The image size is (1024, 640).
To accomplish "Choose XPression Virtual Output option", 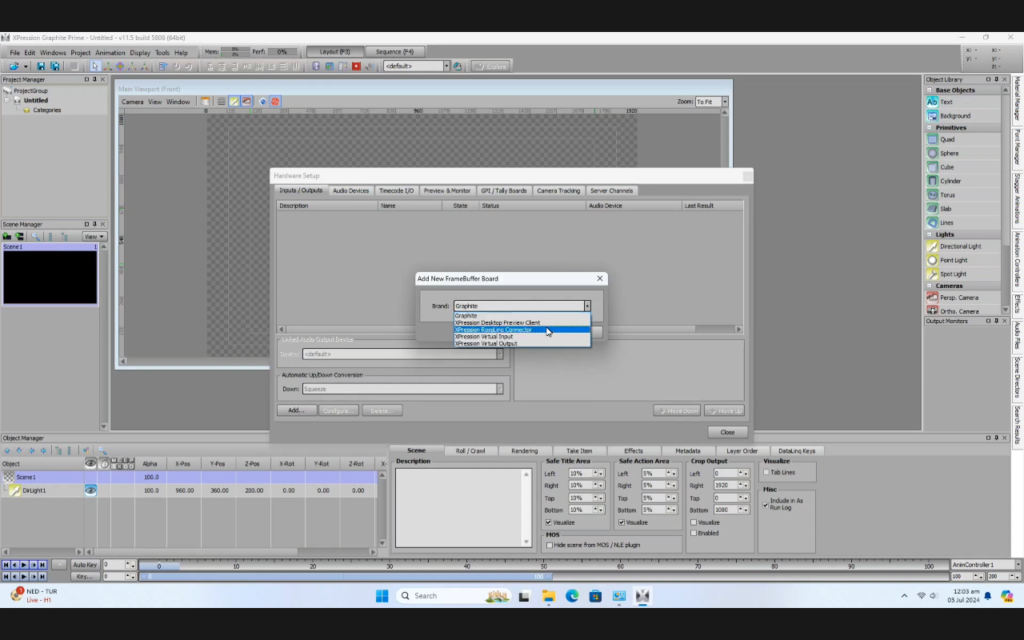I will (522, 344).
